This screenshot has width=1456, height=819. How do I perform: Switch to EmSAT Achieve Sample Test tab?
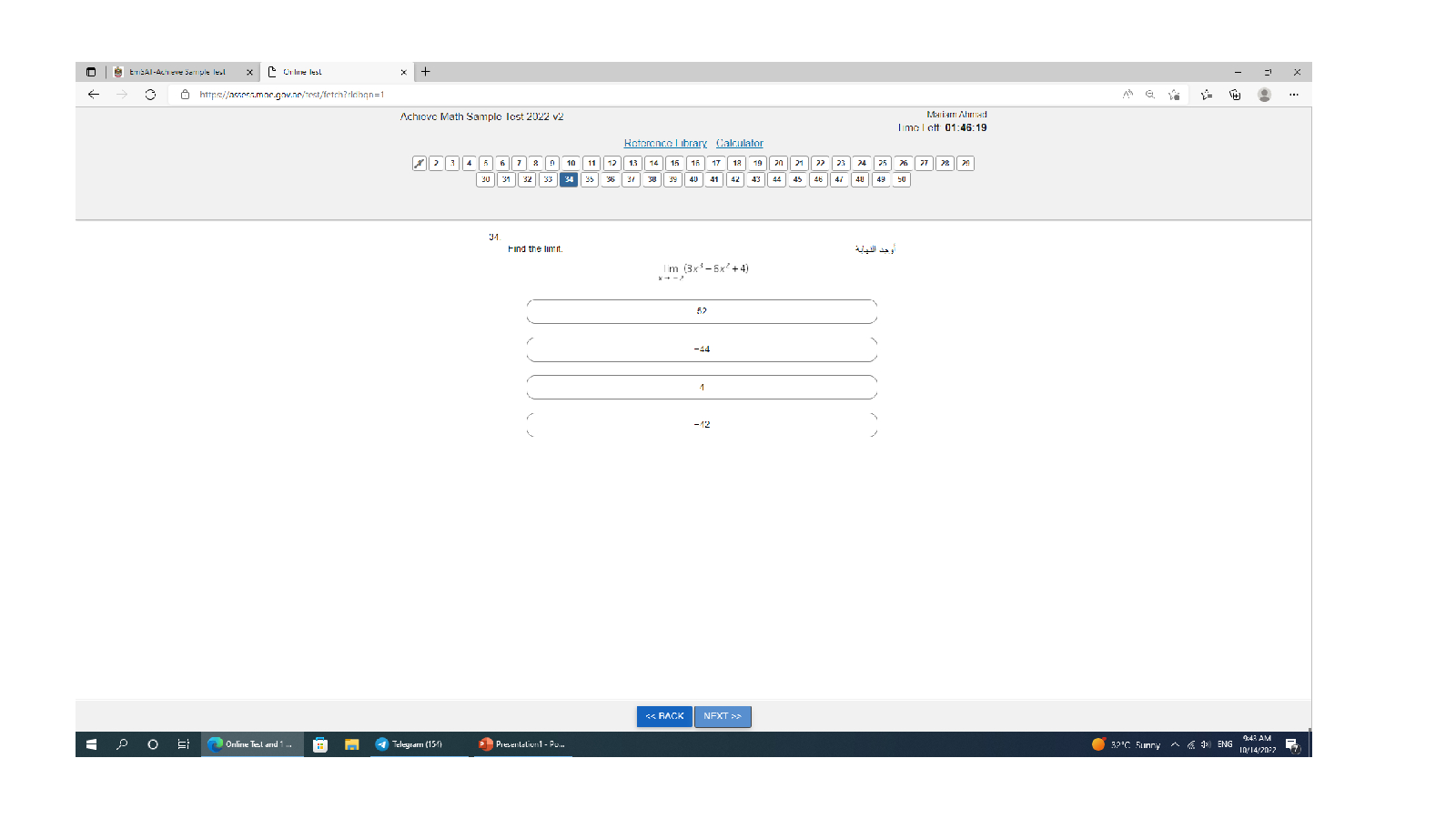[x=177, y=72]
